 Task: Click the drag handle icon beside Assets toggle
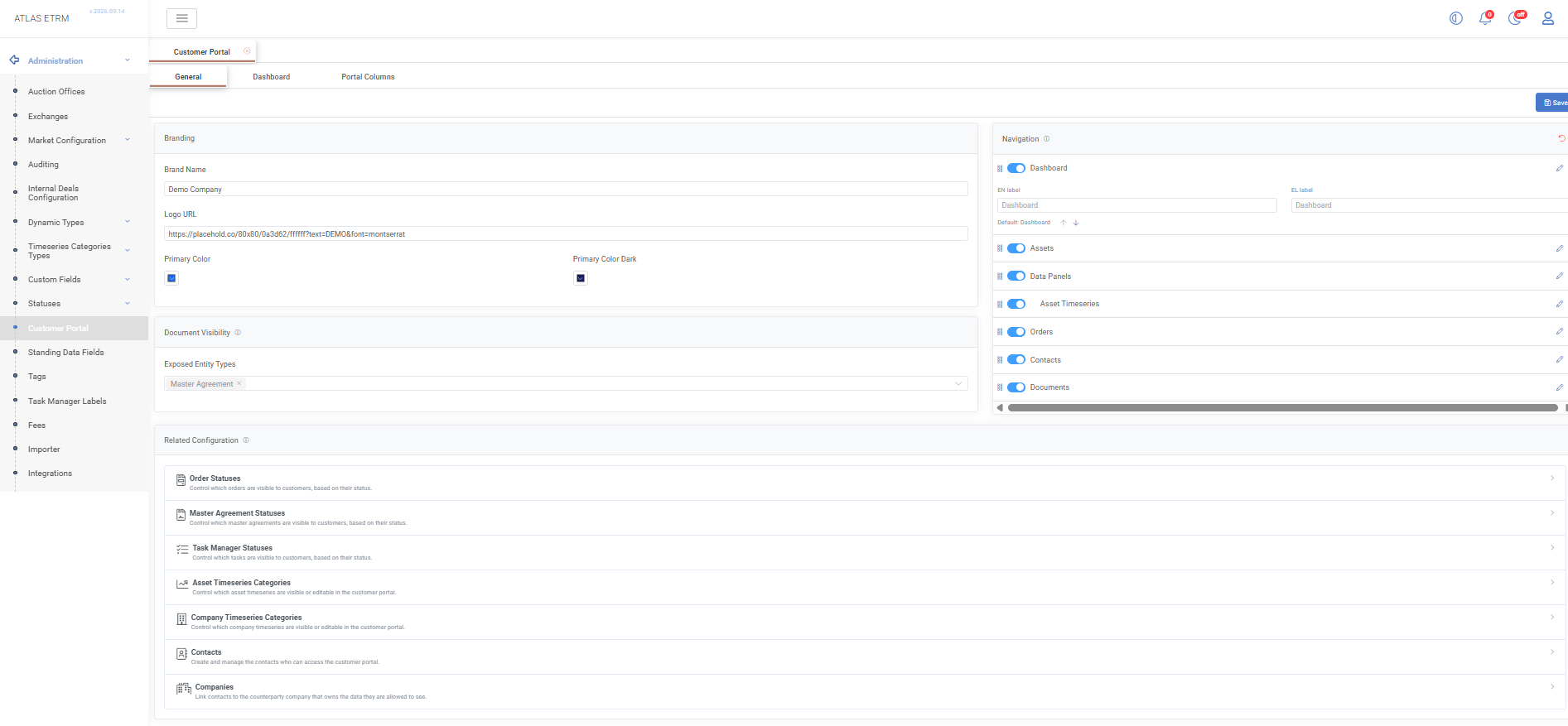click(1000, 248)
